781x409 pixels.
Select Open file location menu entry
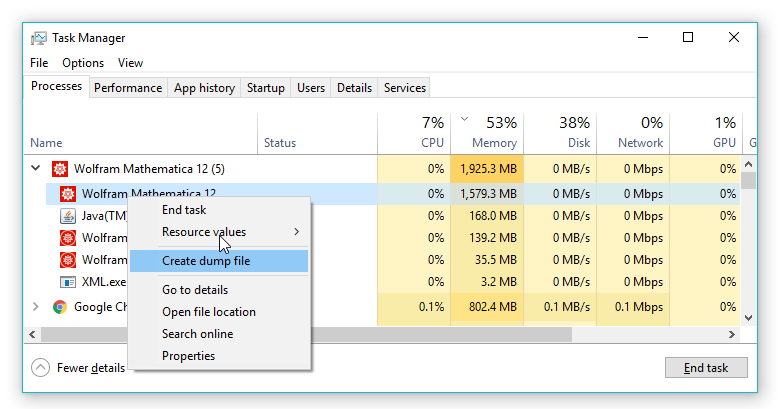click(x=219, y=312)
